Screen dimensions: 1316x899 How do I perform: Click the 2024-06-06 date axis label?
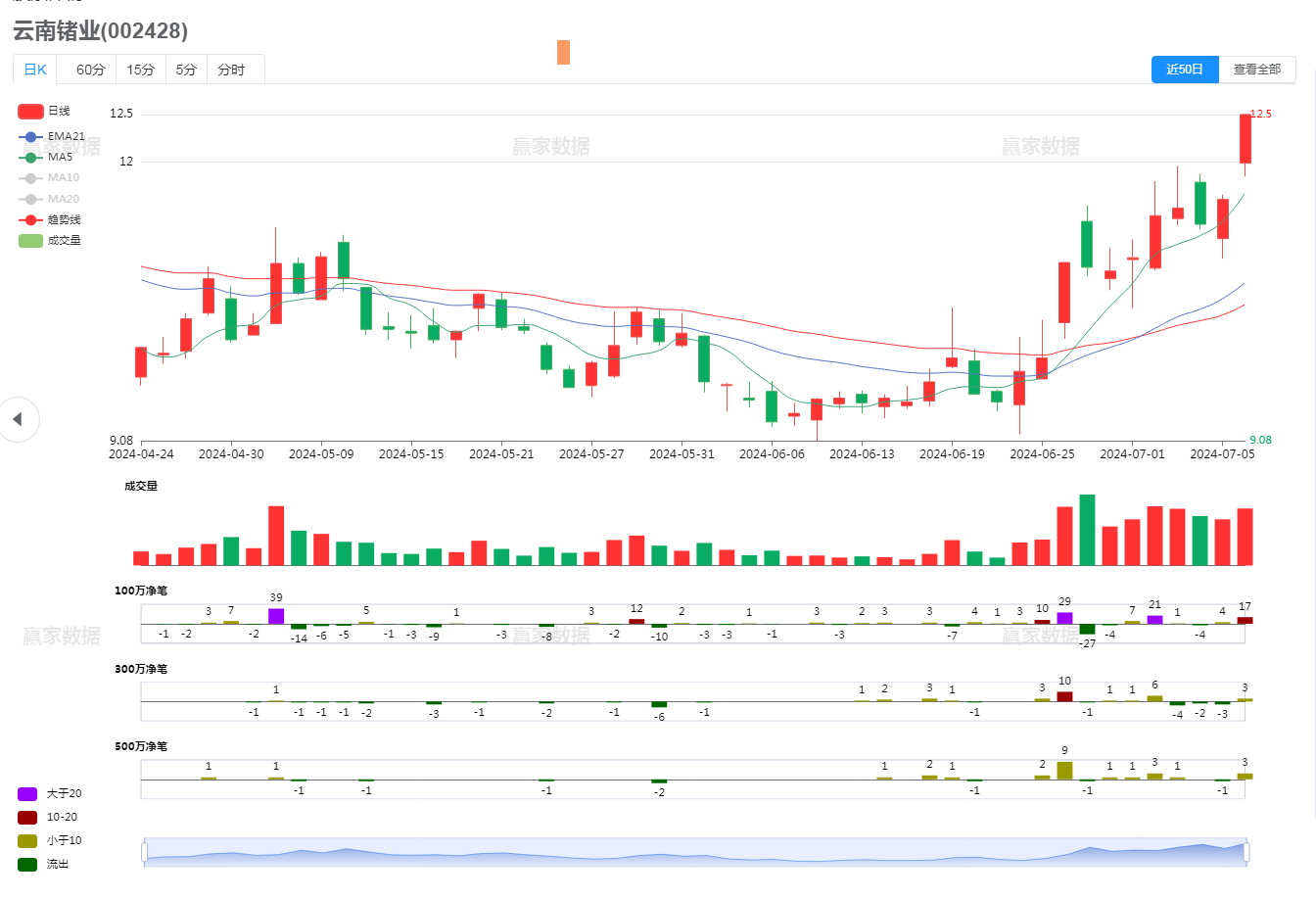772,454
